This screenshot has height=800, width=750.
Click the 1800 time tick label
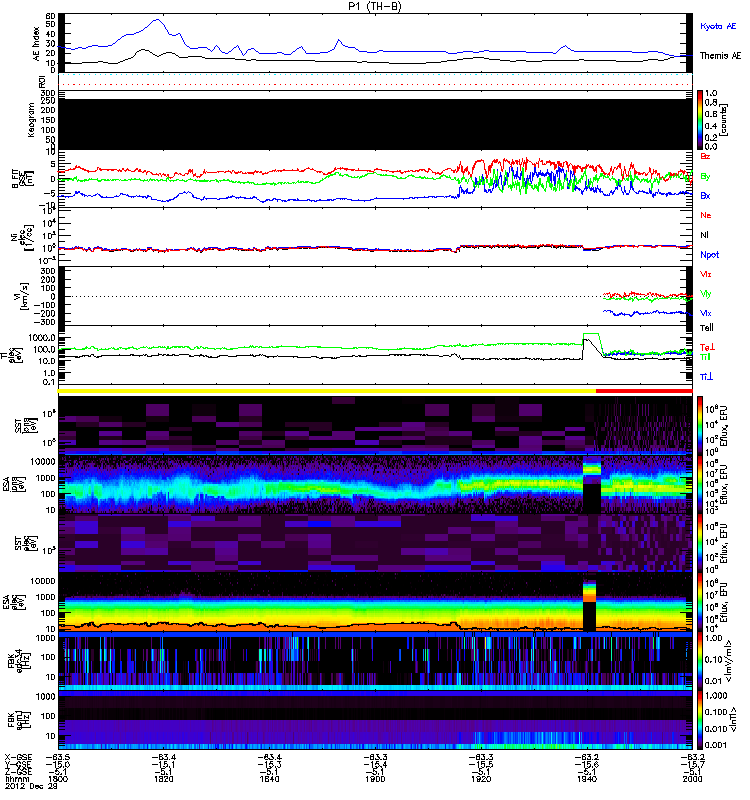click(58, 779)
